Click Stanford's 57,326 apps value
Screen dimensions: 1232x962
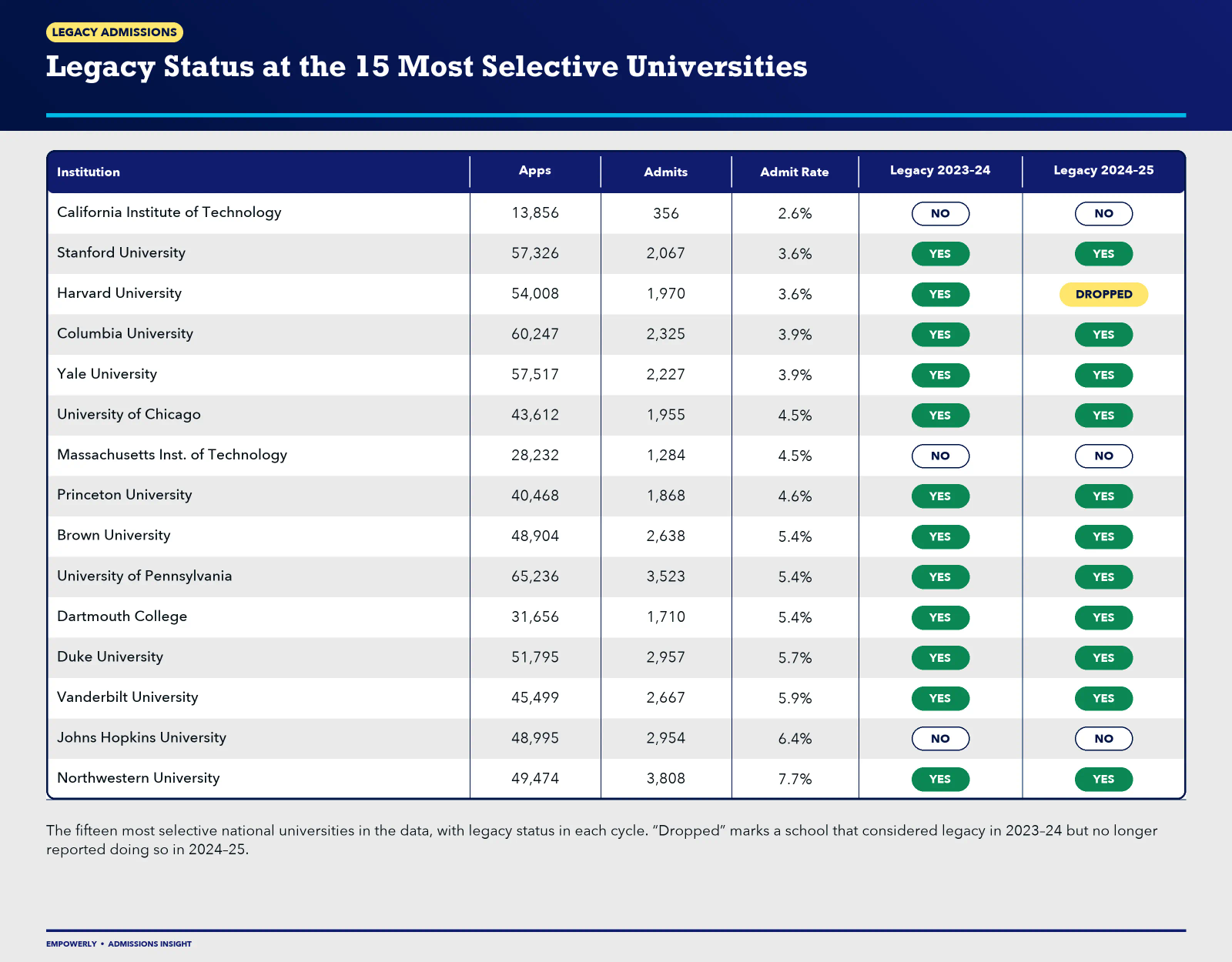click(x=535, y=254)
